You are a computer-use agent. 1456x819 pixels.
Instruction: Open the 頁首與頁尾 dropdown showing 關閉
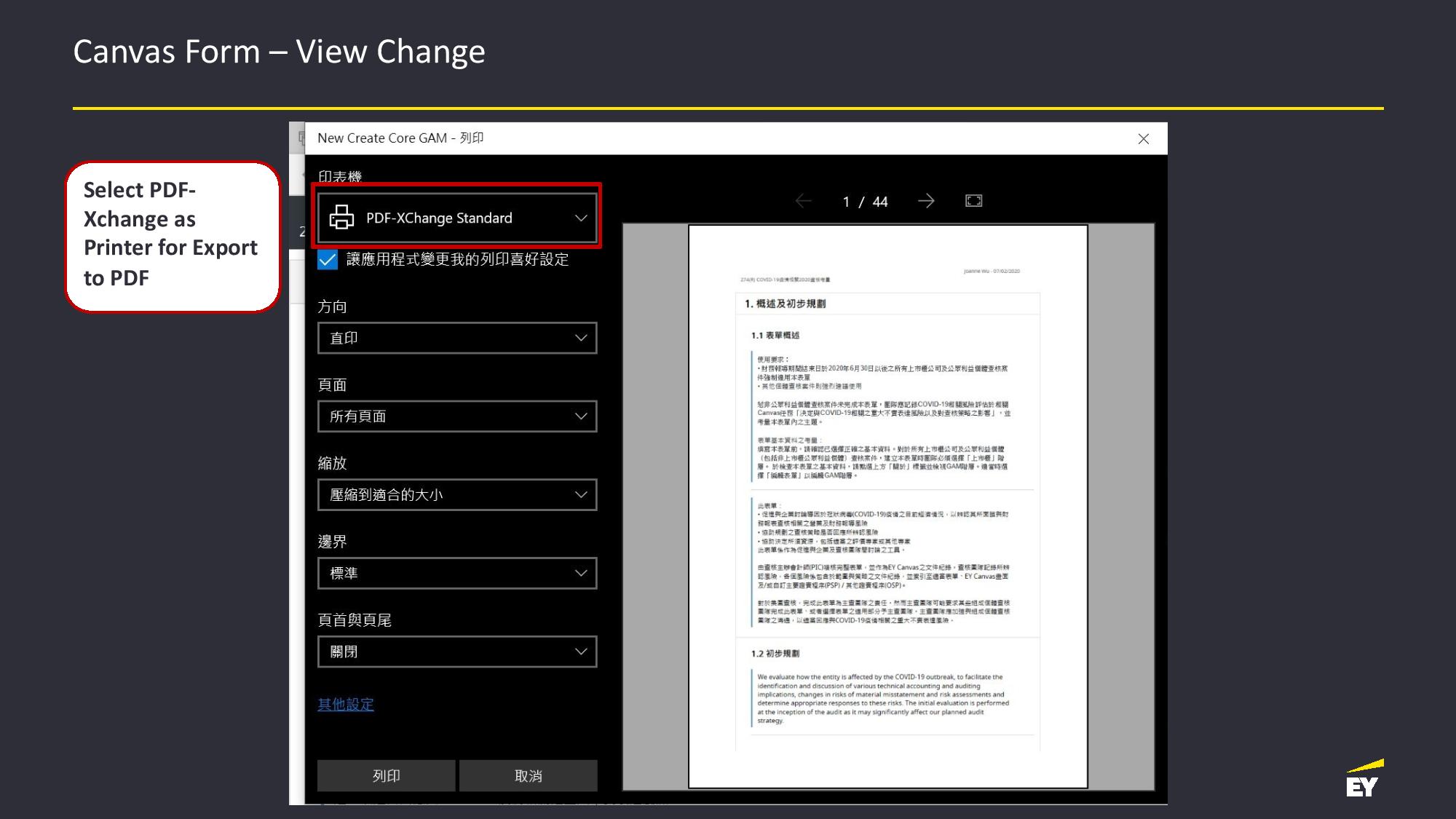click(457, 652)
